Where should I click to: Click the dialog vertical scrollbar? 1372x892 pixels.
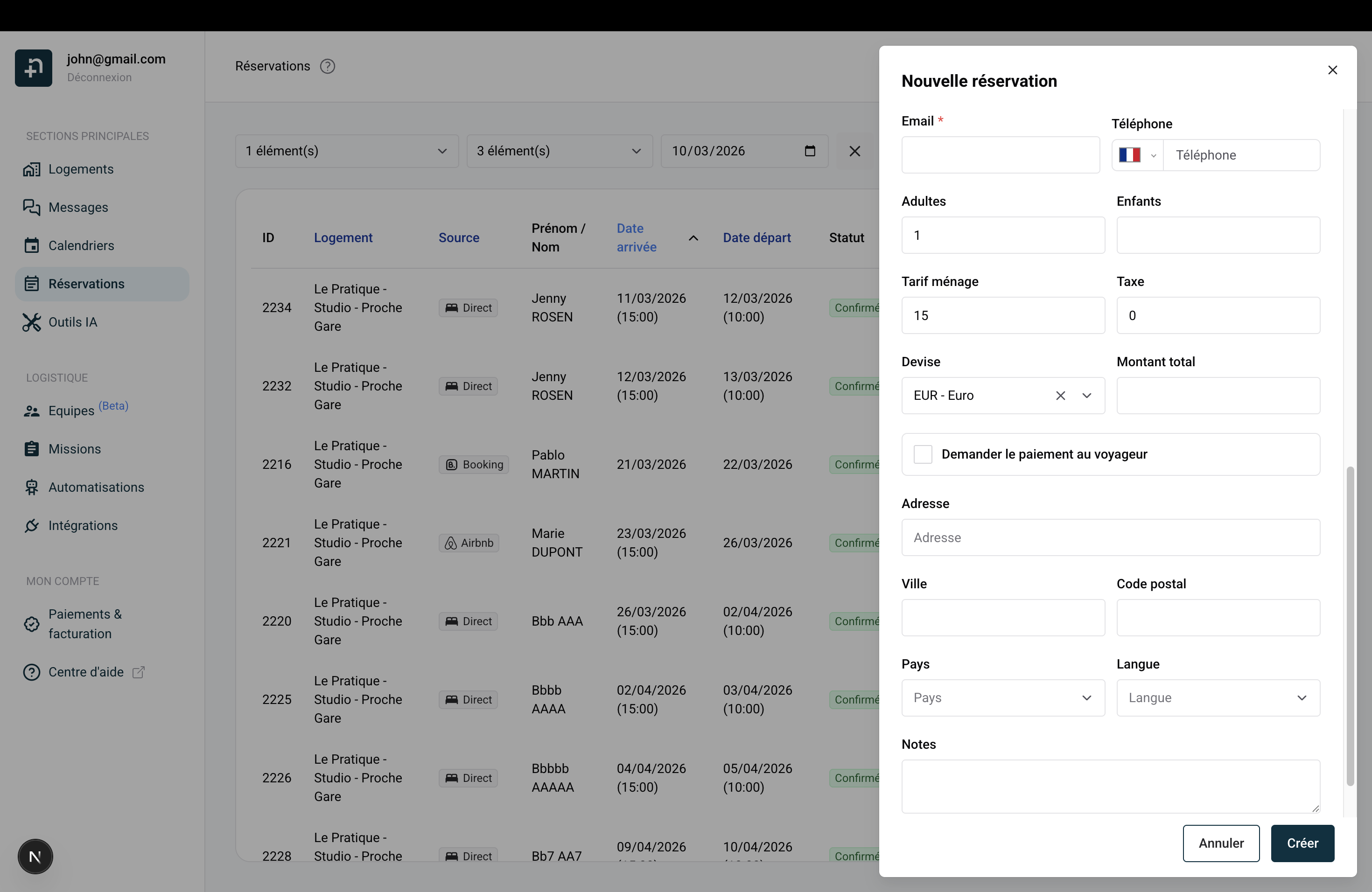coord(1350,627)
